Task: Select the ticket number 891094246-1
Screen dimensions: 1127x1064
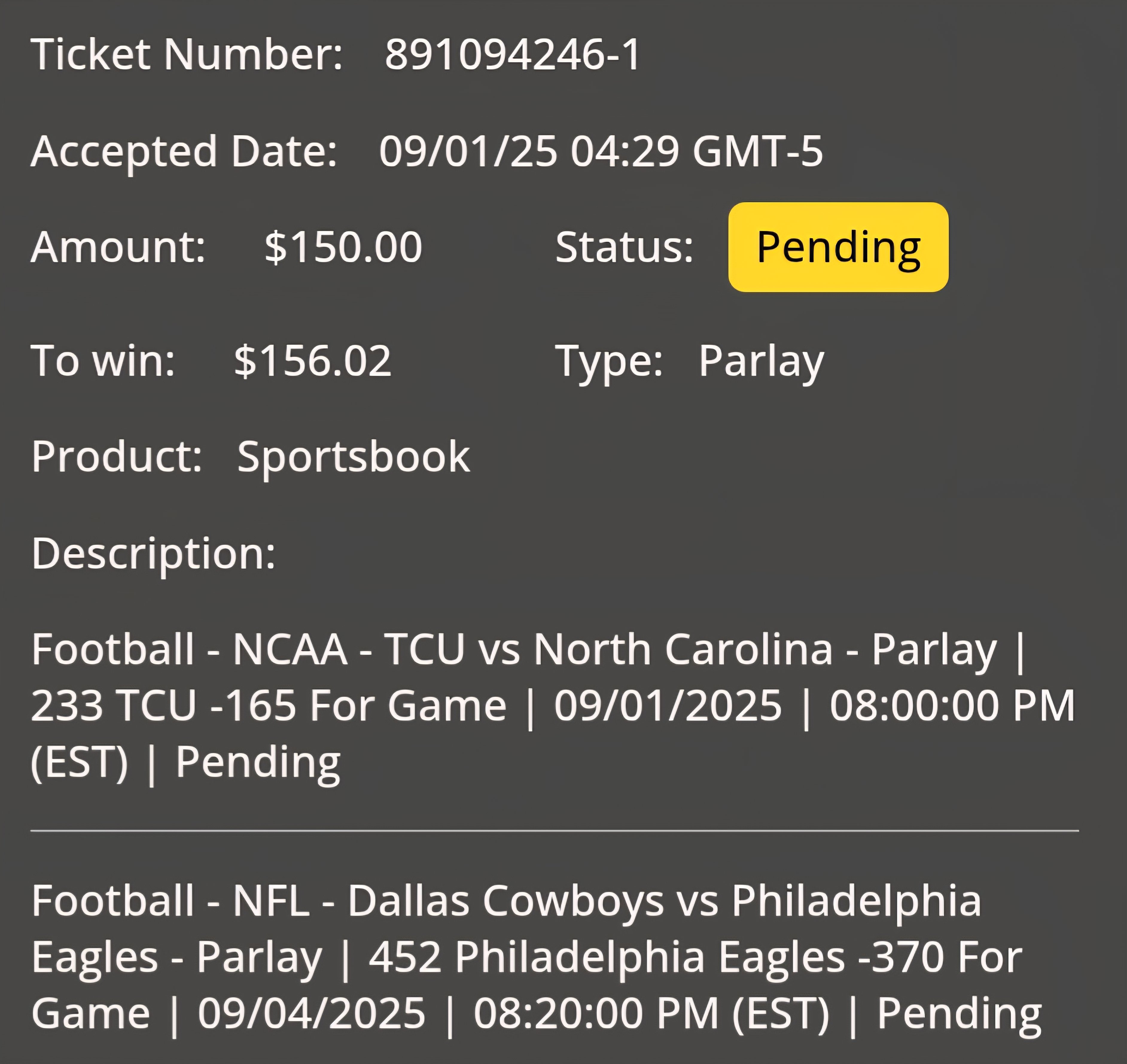Action: (x=512, y=54)
